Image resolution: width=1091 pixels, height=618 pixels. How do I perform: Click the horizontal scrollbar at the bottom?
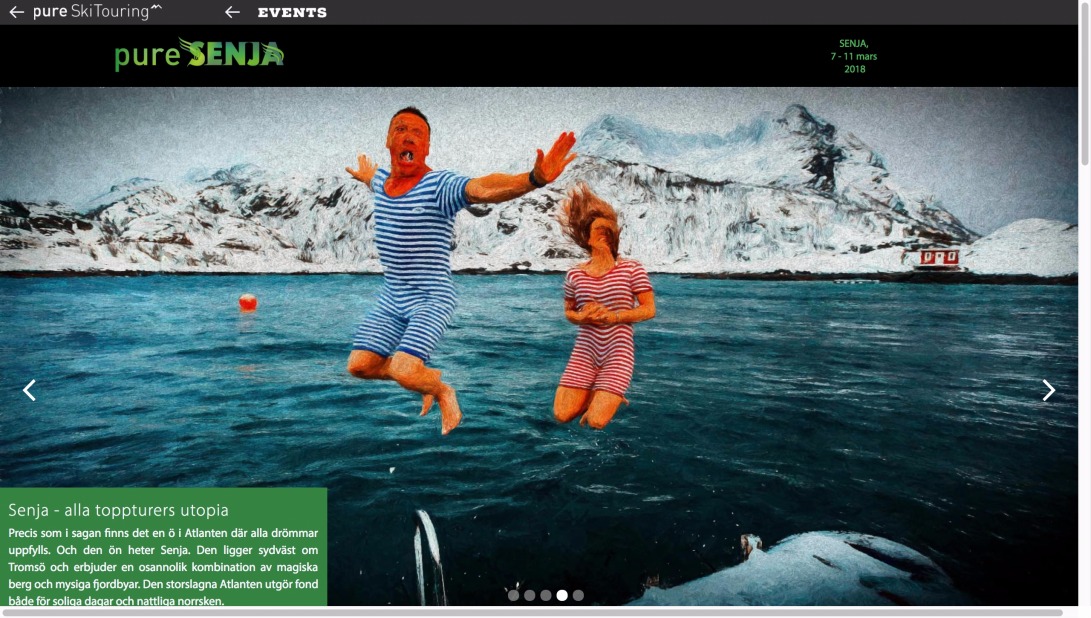(530, 612)
